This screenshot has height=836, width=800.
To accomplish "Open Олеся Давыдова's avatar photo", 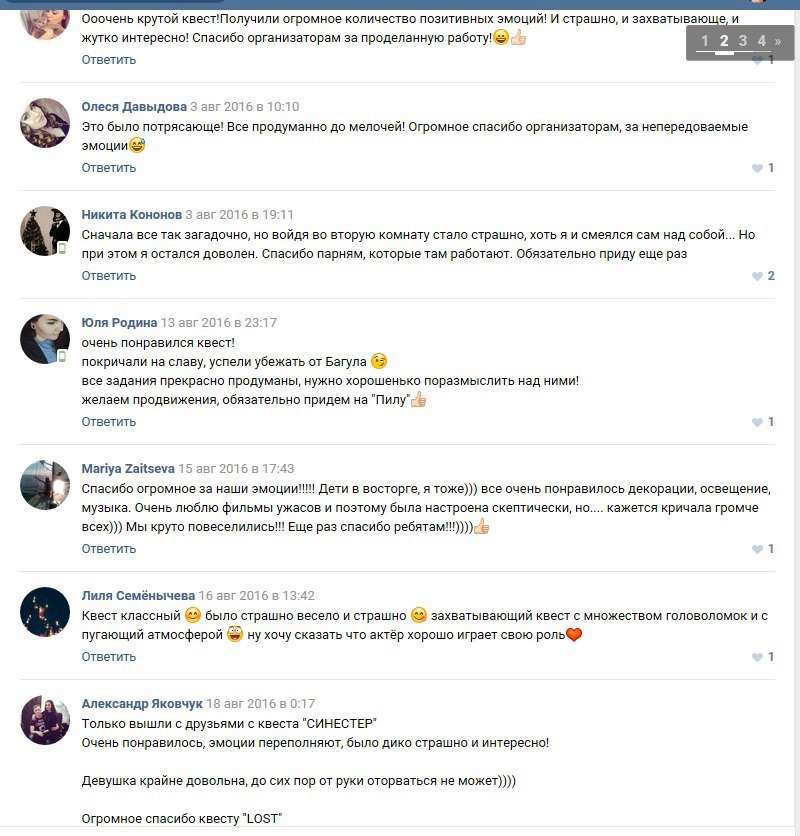I will pyautogui.click(x=45, y=123).
